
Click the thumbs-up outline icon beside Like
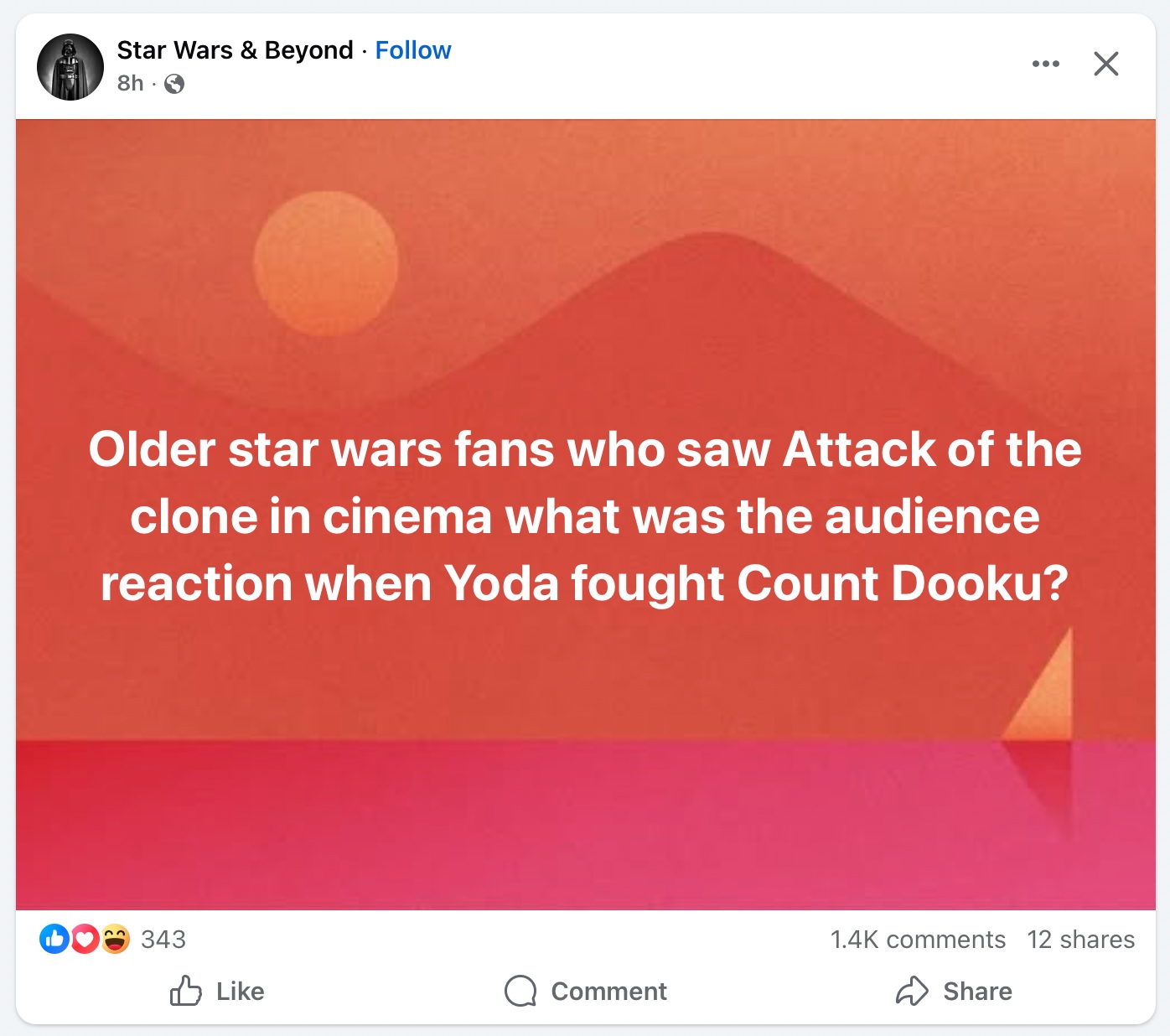point(185,991)
